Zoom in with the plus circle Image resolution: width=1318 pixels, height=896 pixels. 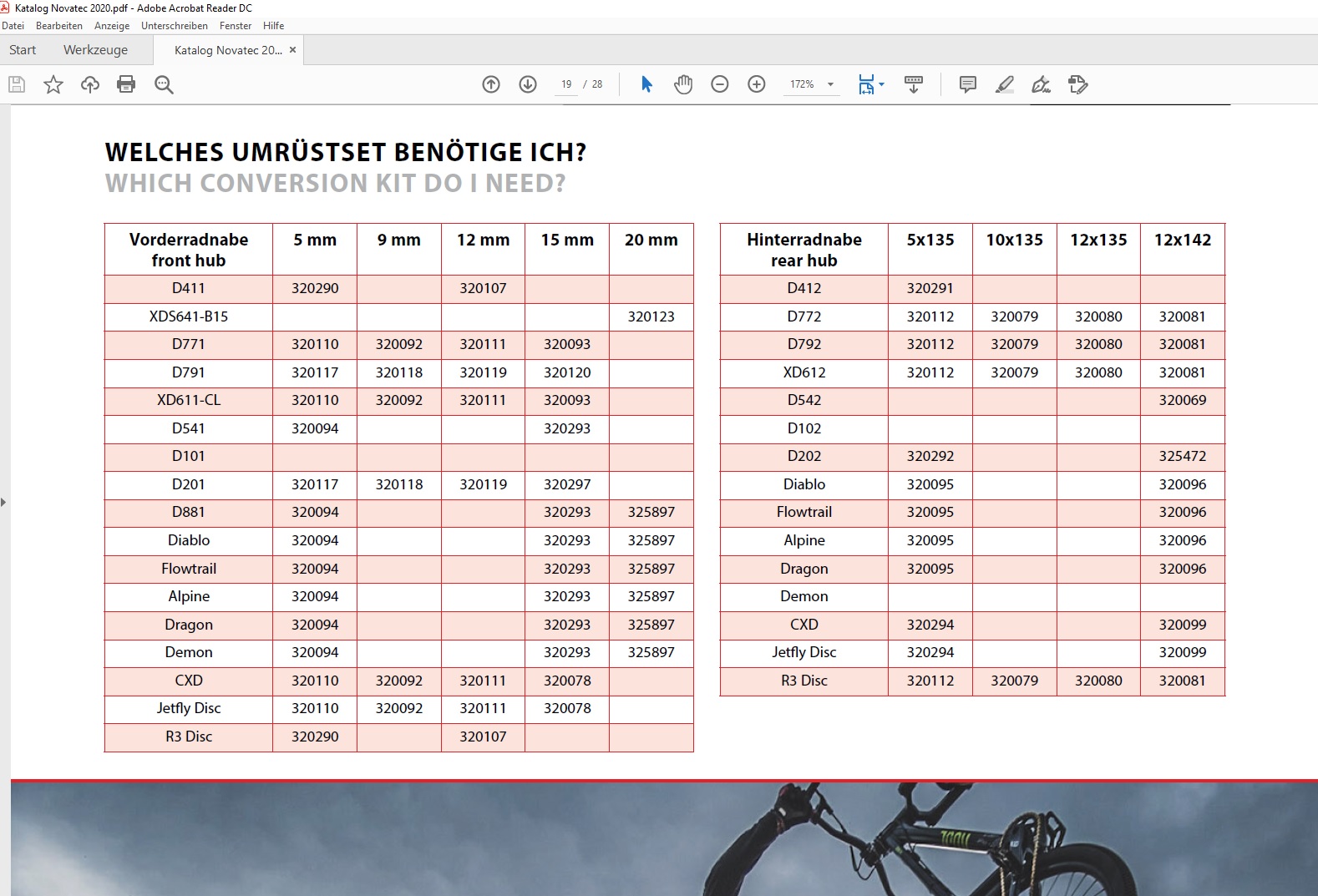[757, 84]
